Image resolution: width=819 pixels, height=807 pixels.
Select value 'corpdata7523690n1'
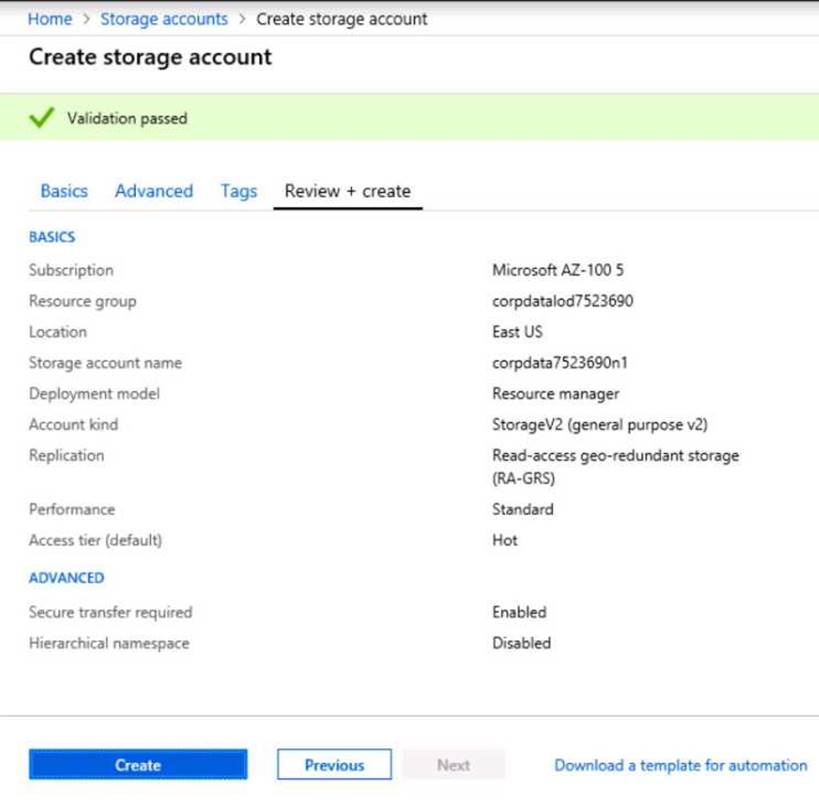point(560,362)
